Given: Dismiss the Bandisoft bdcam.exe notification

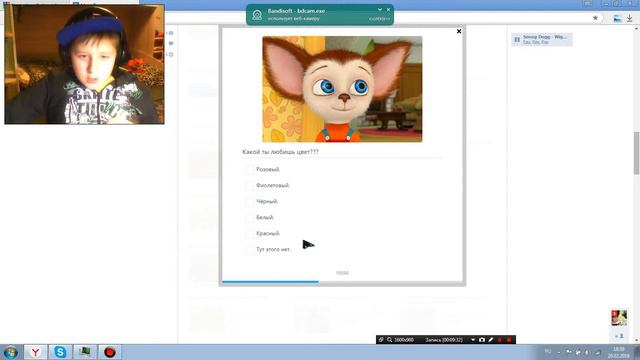Looking at the screenshot, I should point(388,10).
